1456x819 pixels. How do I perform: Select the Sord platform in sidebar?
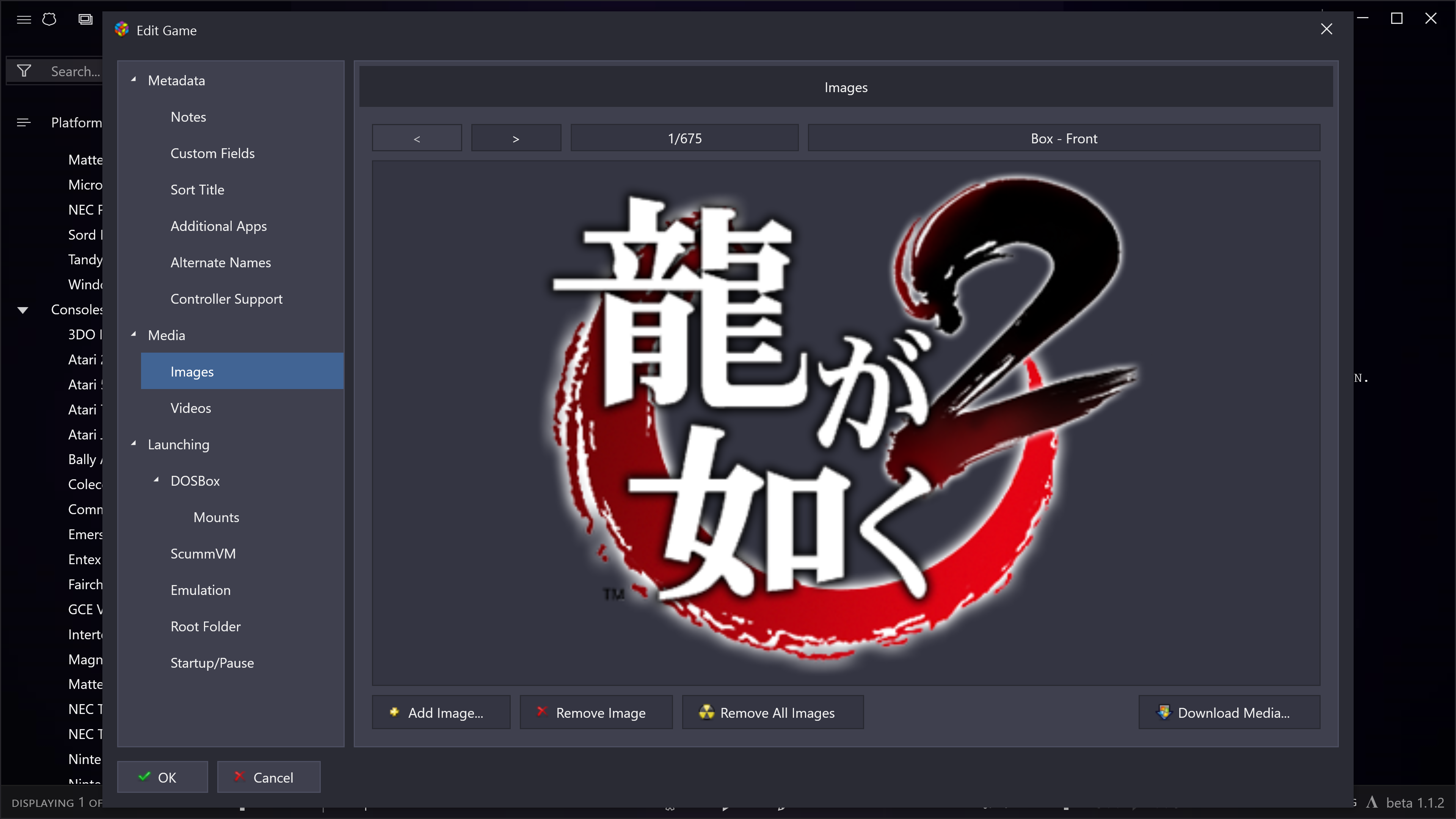[x=85, y=235]
